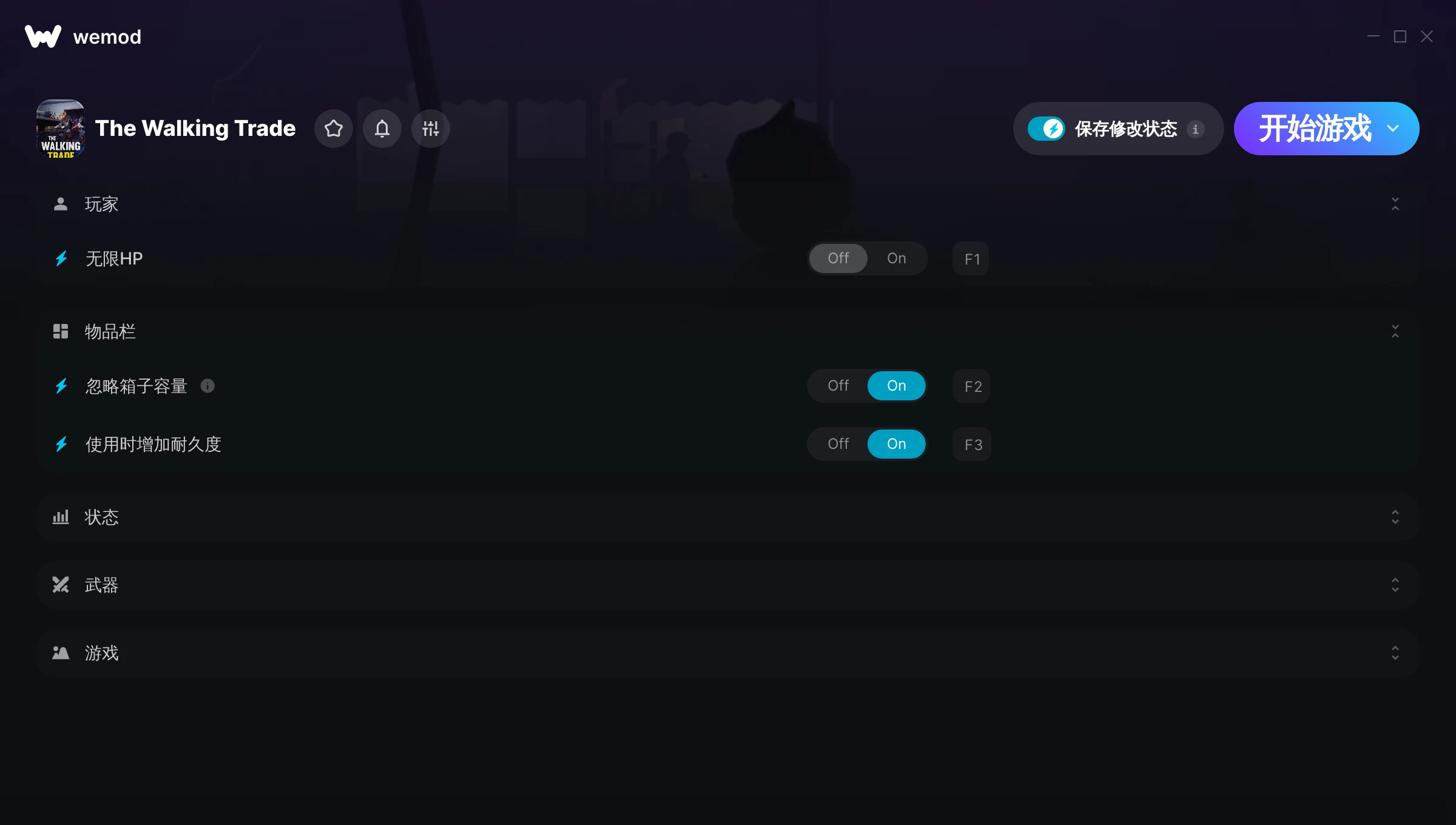Click the wemod logo icon
1456x825 pixels.
pos(43,36)
